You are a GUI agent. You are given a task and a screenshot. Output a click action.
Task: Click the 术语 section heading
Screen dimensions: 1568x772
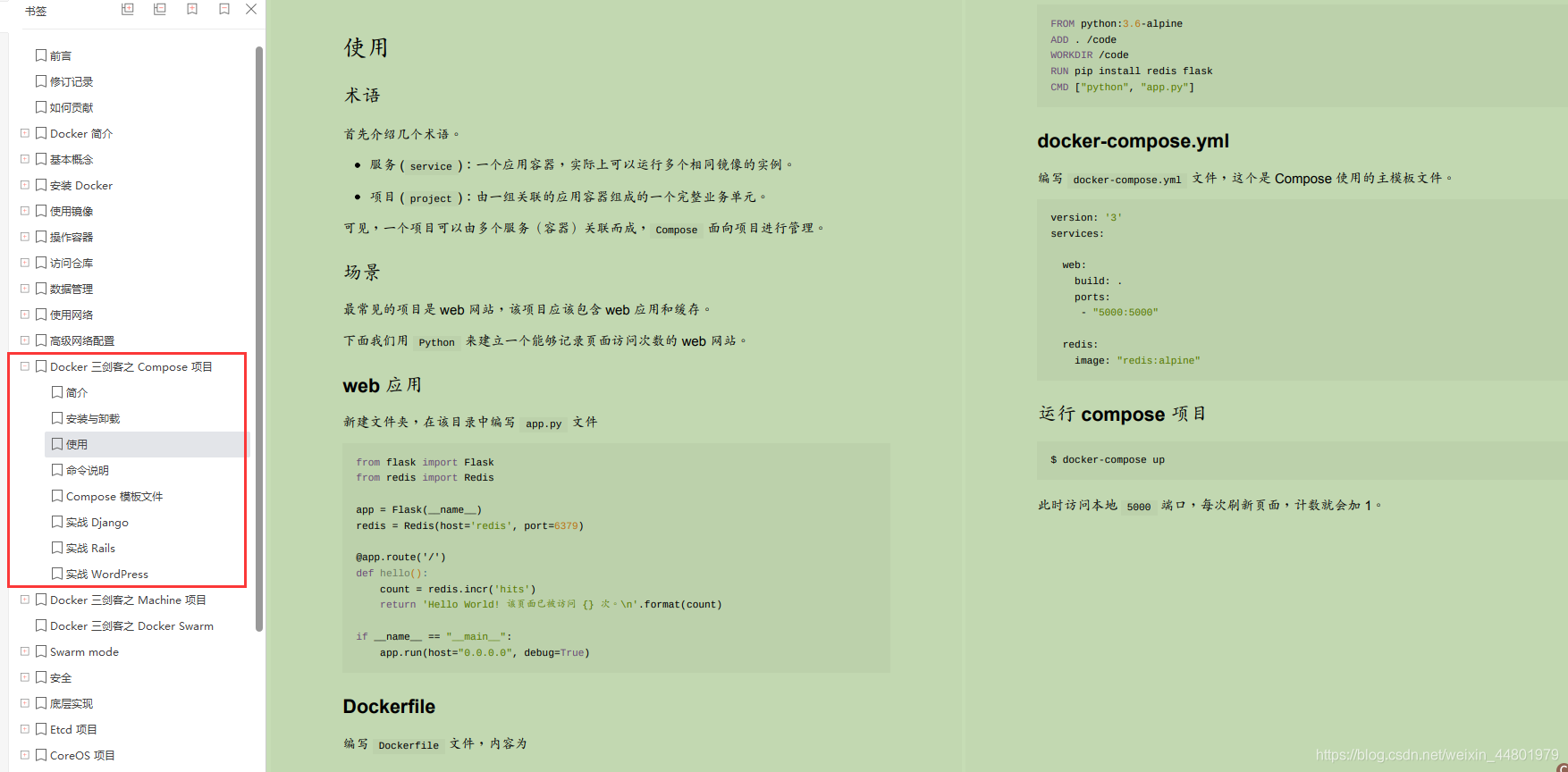362,96
